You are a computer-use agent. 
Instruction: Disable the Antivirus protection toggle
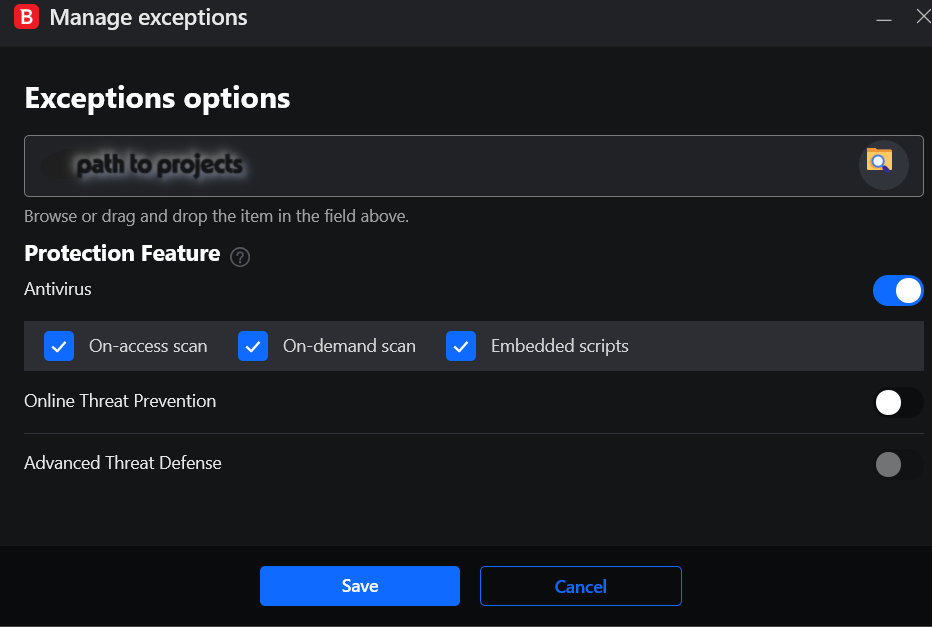[898, 290]
